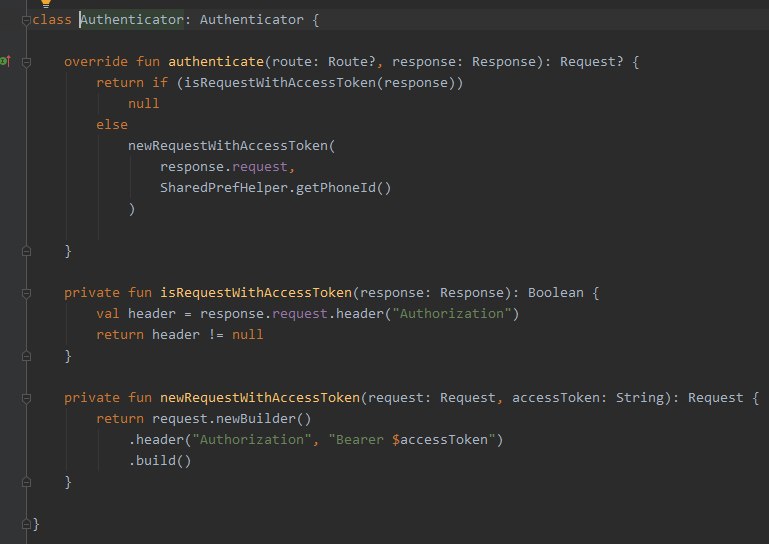Click the Response type in authenticate's signature
769x544 pixels.
(504, 61)
